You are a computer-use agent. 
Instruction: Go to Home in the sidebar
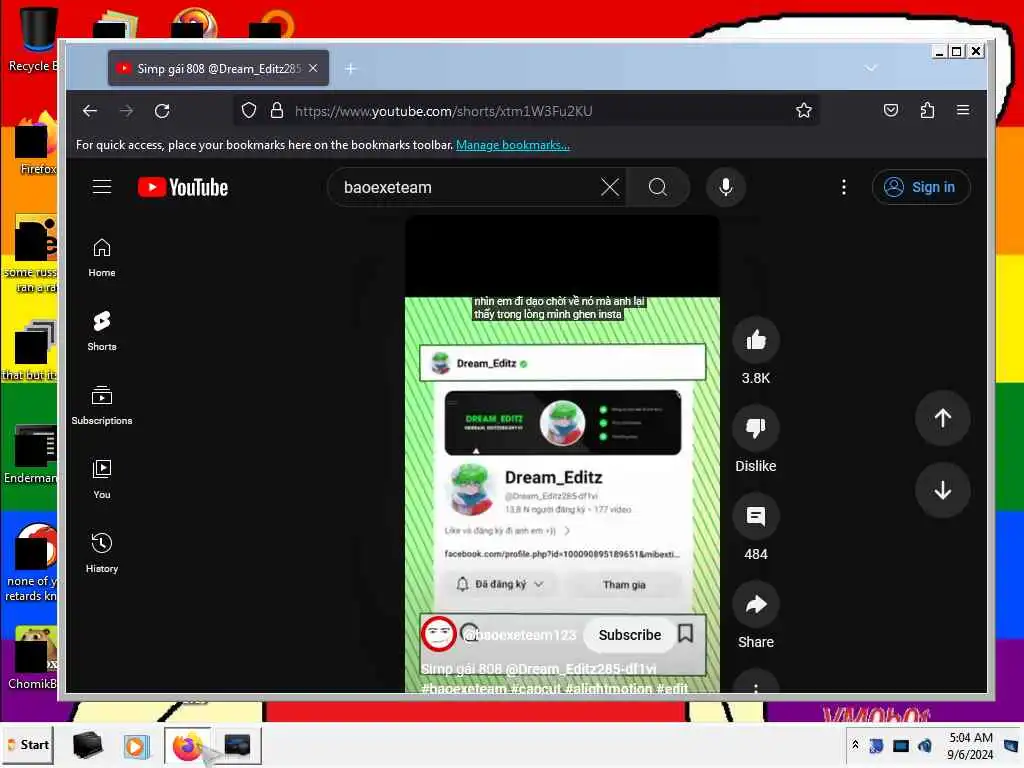coord(102,257)
